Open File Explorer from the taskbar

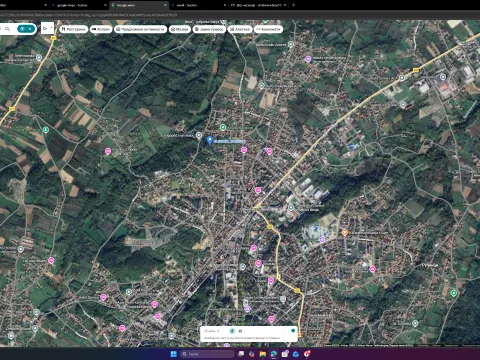tap(263, 354)
